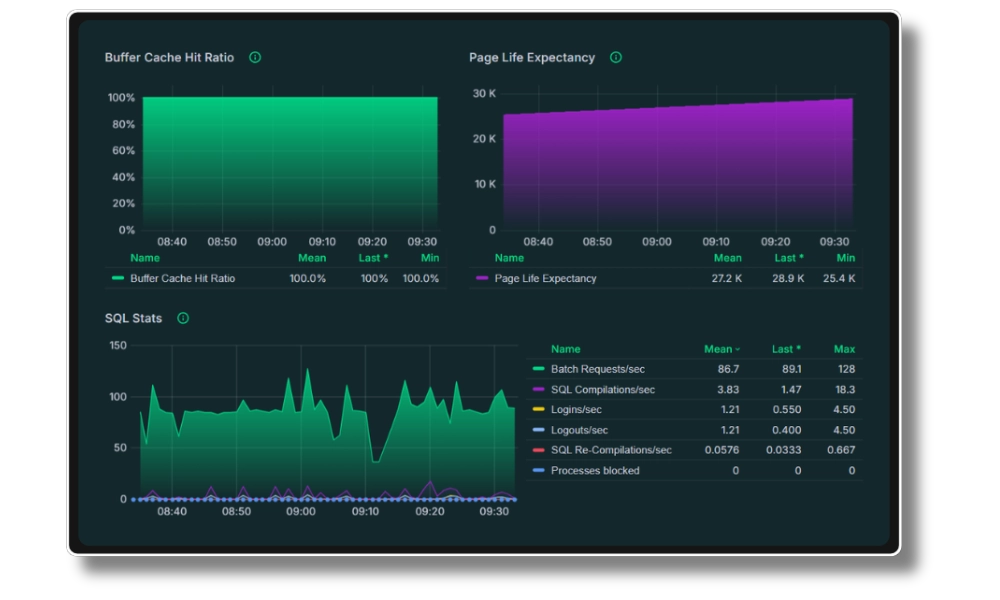The width and height of the screenshot is (1000, 600).
Task: Open the Page Life Expectancy panel title menu
Action: pyautogui.click(x=531, y=58)
